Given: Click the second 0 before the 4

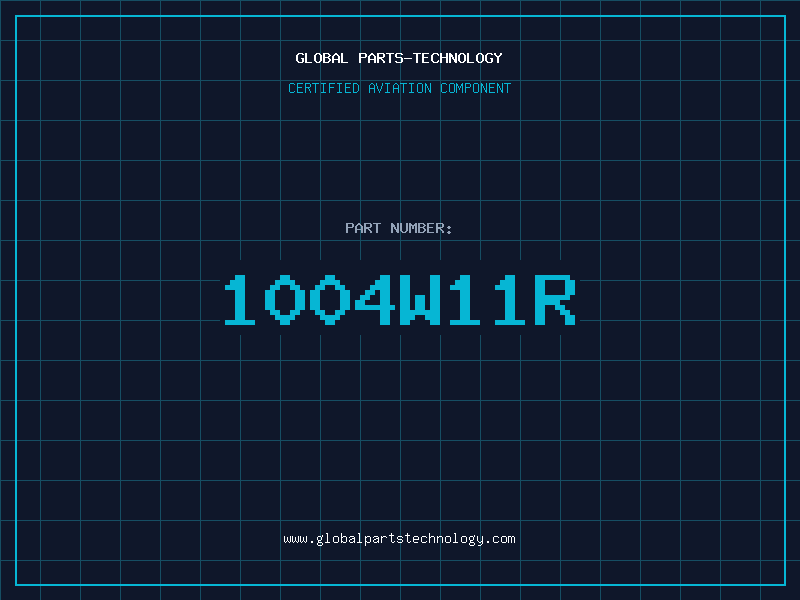Looking at the screenshot, I should [330, 299].
